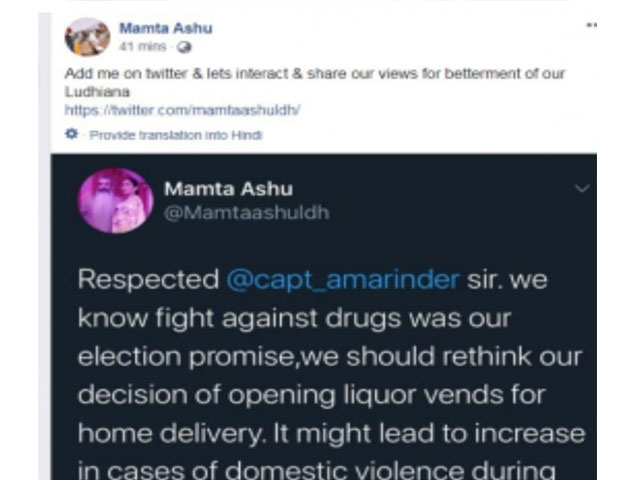Screen dimensions: 640x480
Task: Click the globe public privacy icon
Action: pyautogui.click(x=184, y=47)
